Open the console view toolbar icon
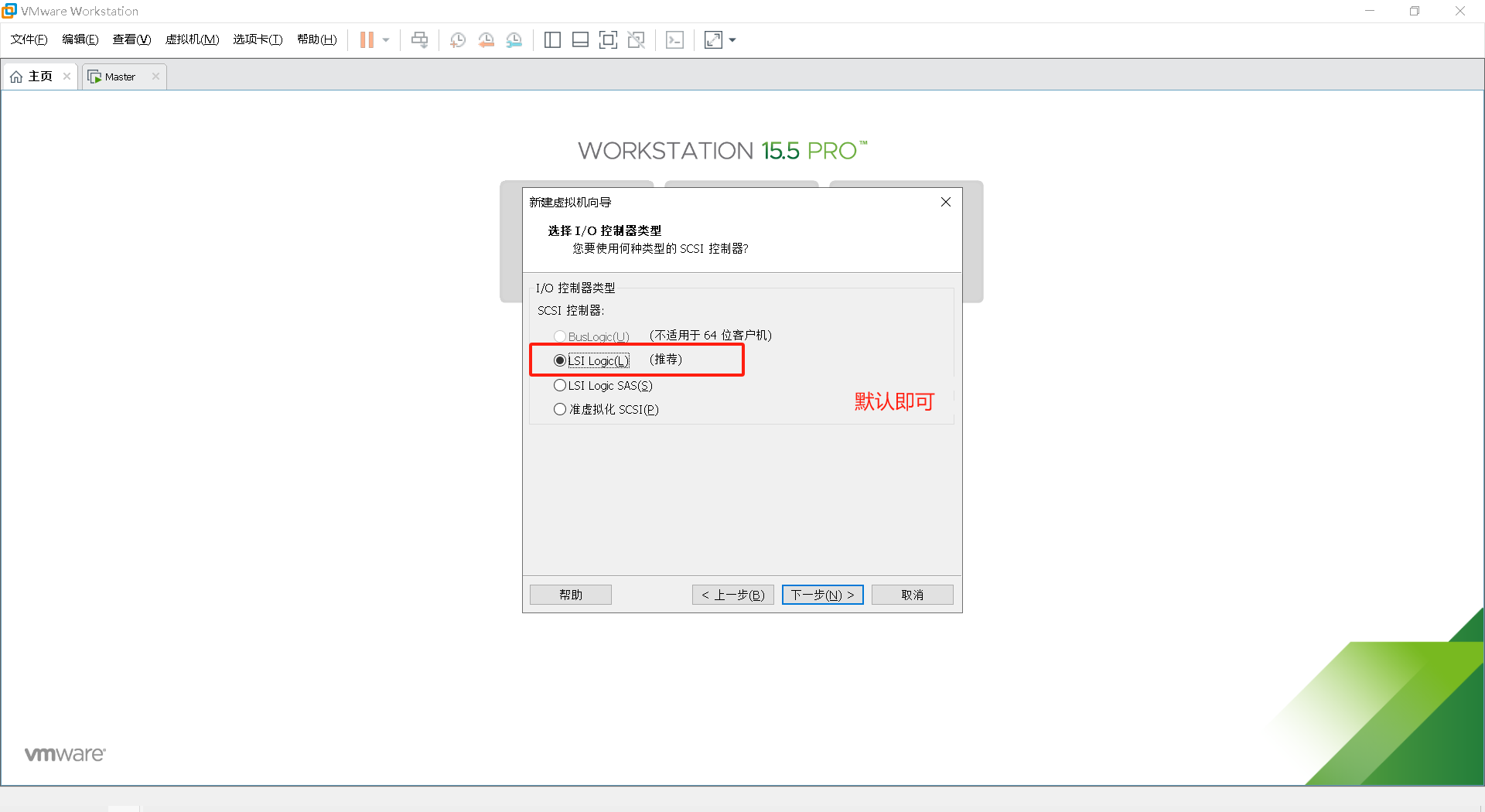Screen dimensions: 1485x812 pos(674,40)
